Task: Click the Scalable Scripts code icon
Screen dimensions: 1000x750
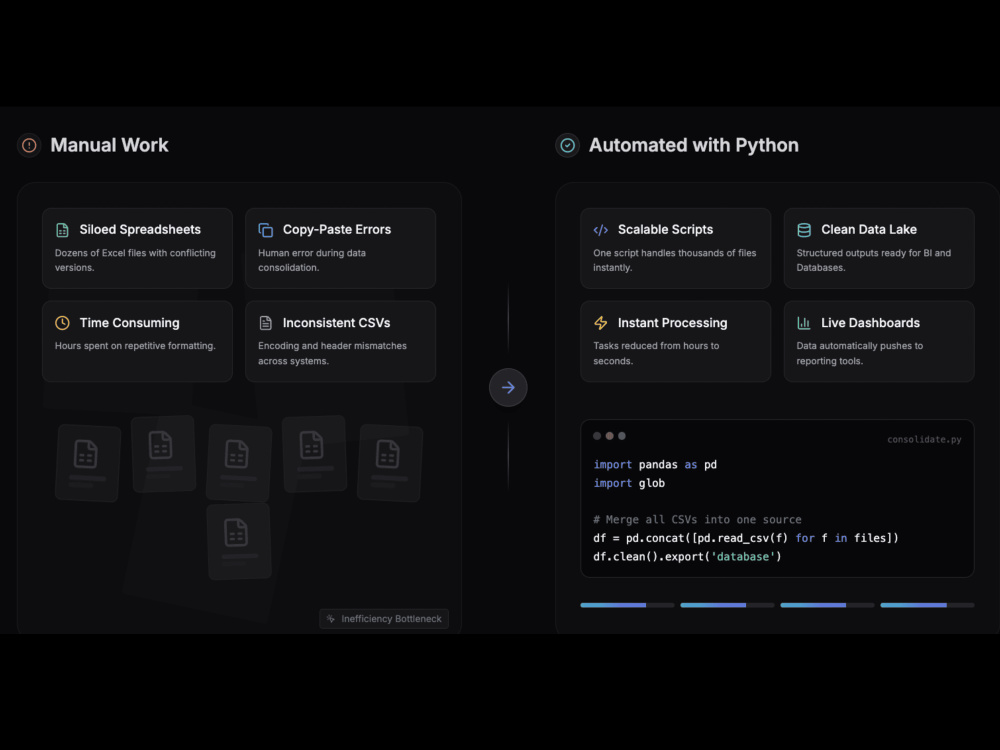Action: point(600,230)
